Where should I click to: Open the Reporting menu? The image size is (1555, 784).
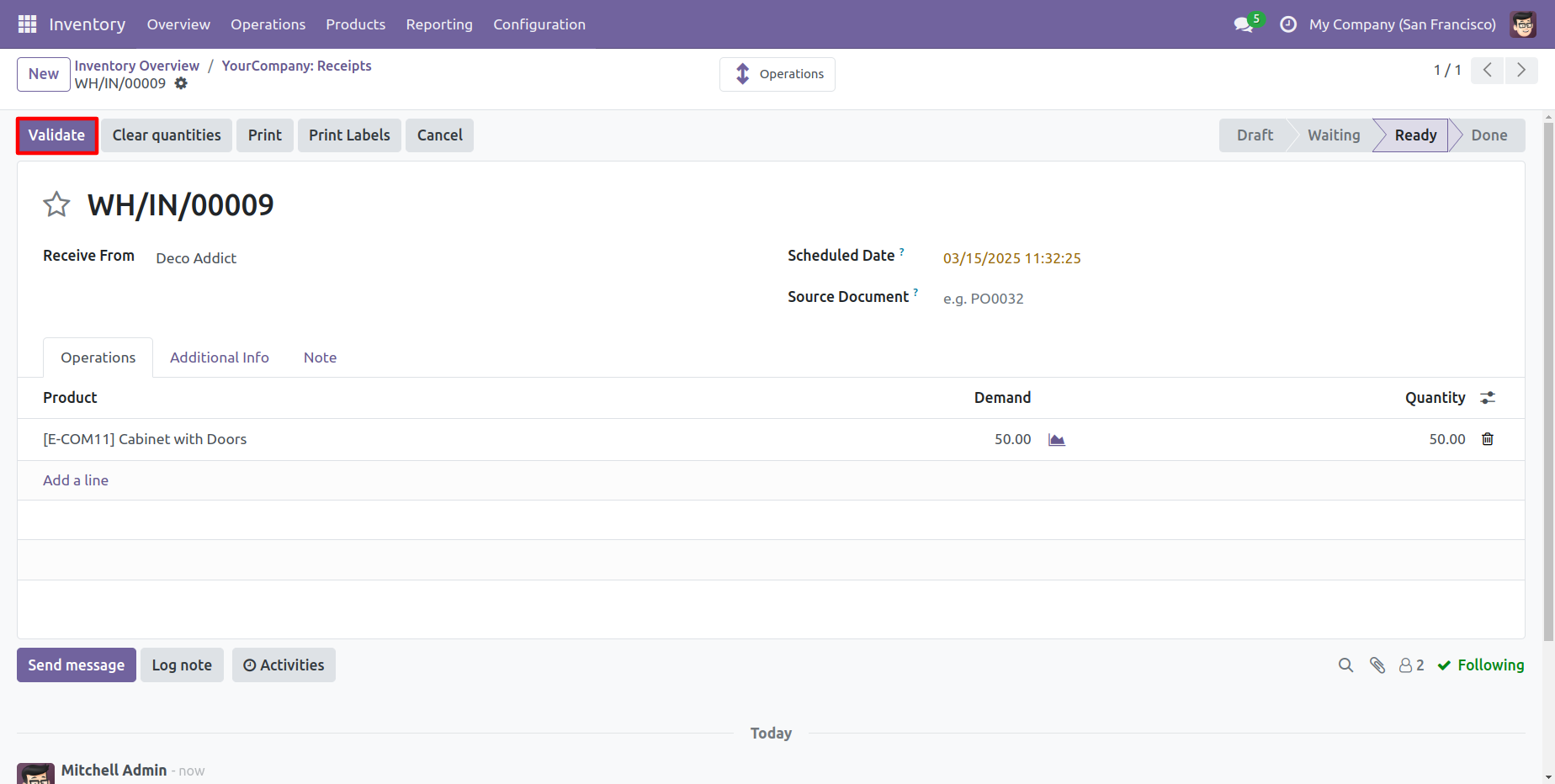coord(439,24)
